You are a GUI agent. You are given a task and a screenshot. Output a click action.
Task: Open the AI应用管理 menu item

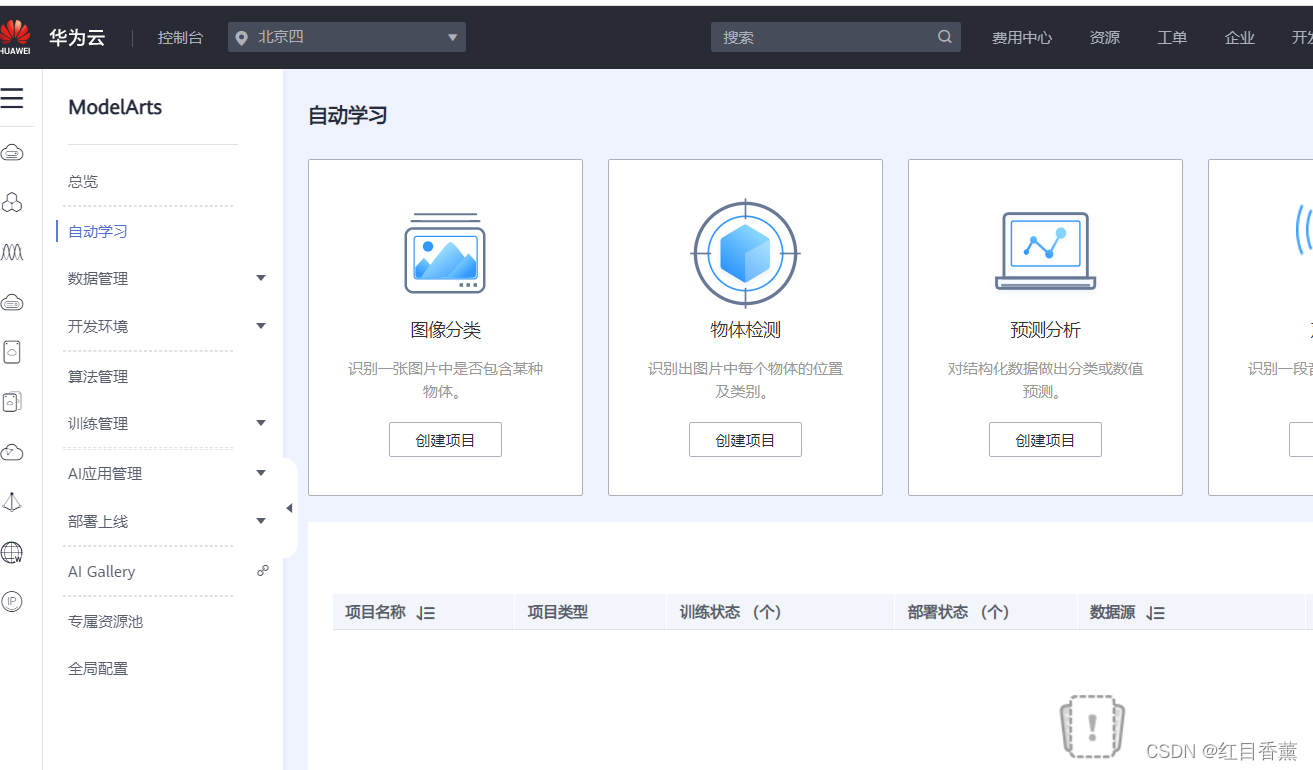[x=105, y=474]
